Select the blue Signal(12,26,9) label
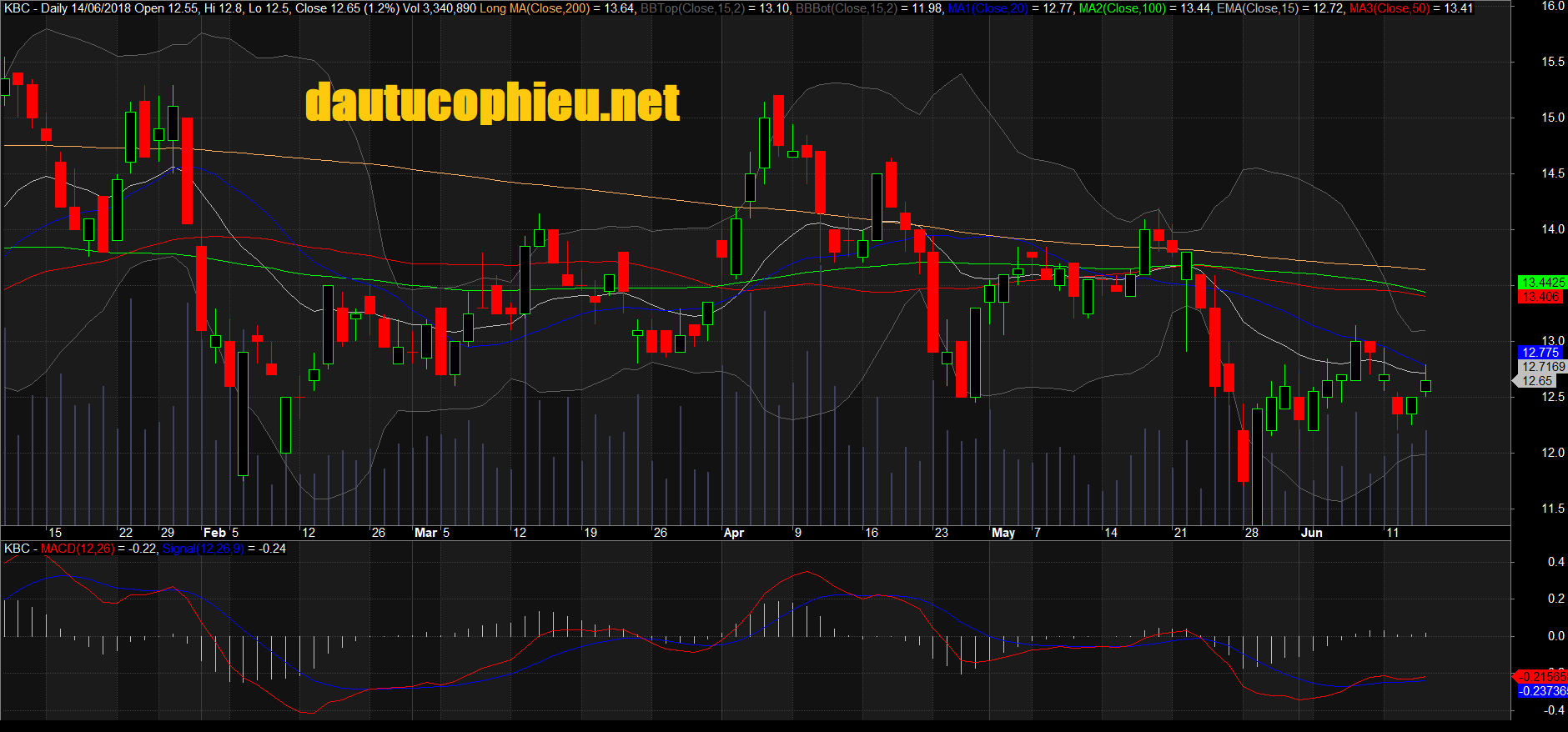The height and width of the screenshot is (732, 1568). [203, 549]
